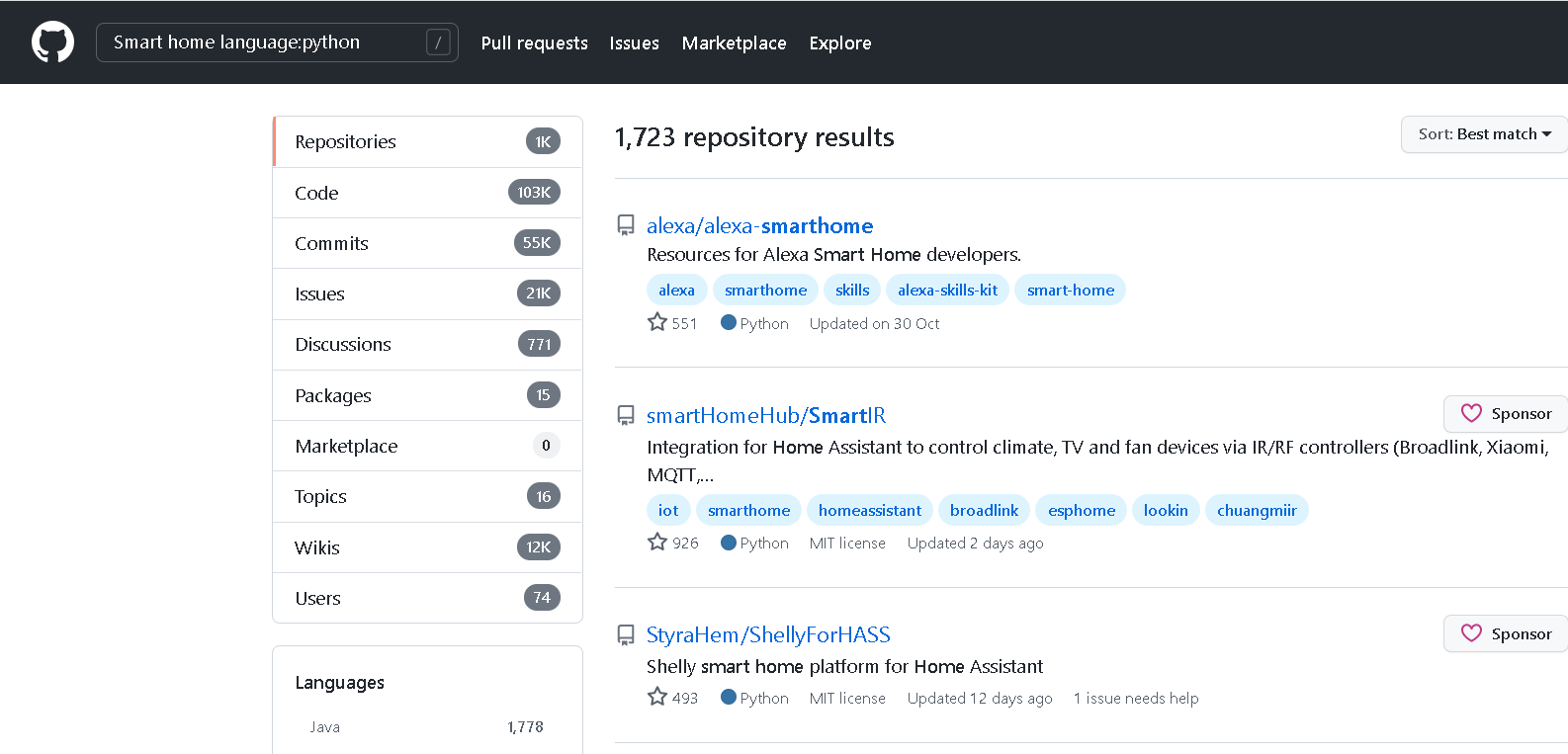The width and height of the screenshot is (1568, 754).
Task: Select Repositories results filter
Action: pos(427,141)
